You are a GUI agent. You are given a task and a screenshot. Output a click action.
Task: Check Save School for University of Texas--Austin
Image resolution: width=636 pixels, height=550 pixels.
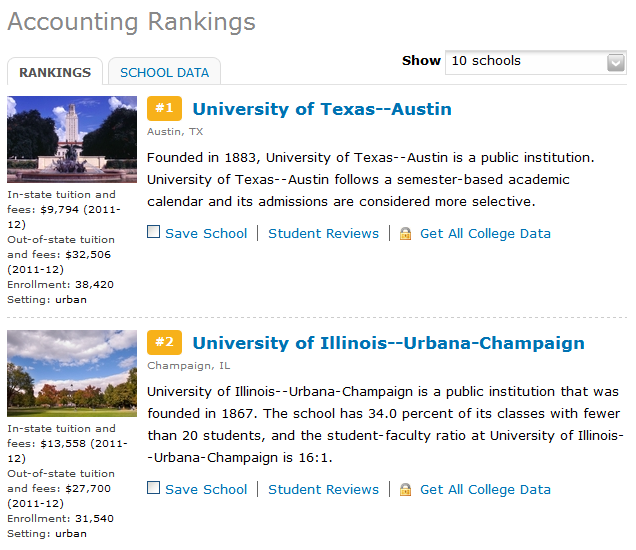153,233
